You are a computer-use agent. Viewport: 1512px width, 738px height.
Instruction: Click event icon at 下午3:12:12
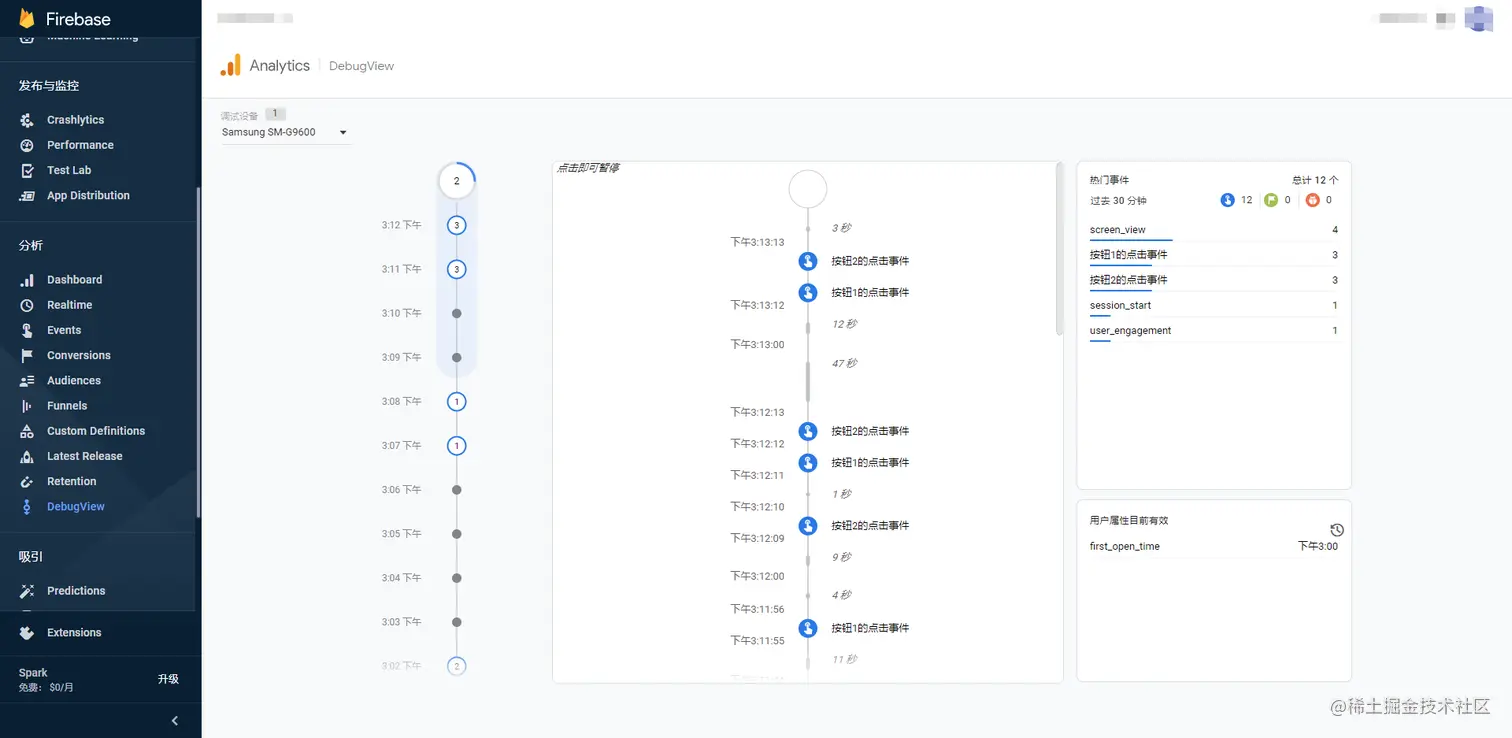click(808, 431)
